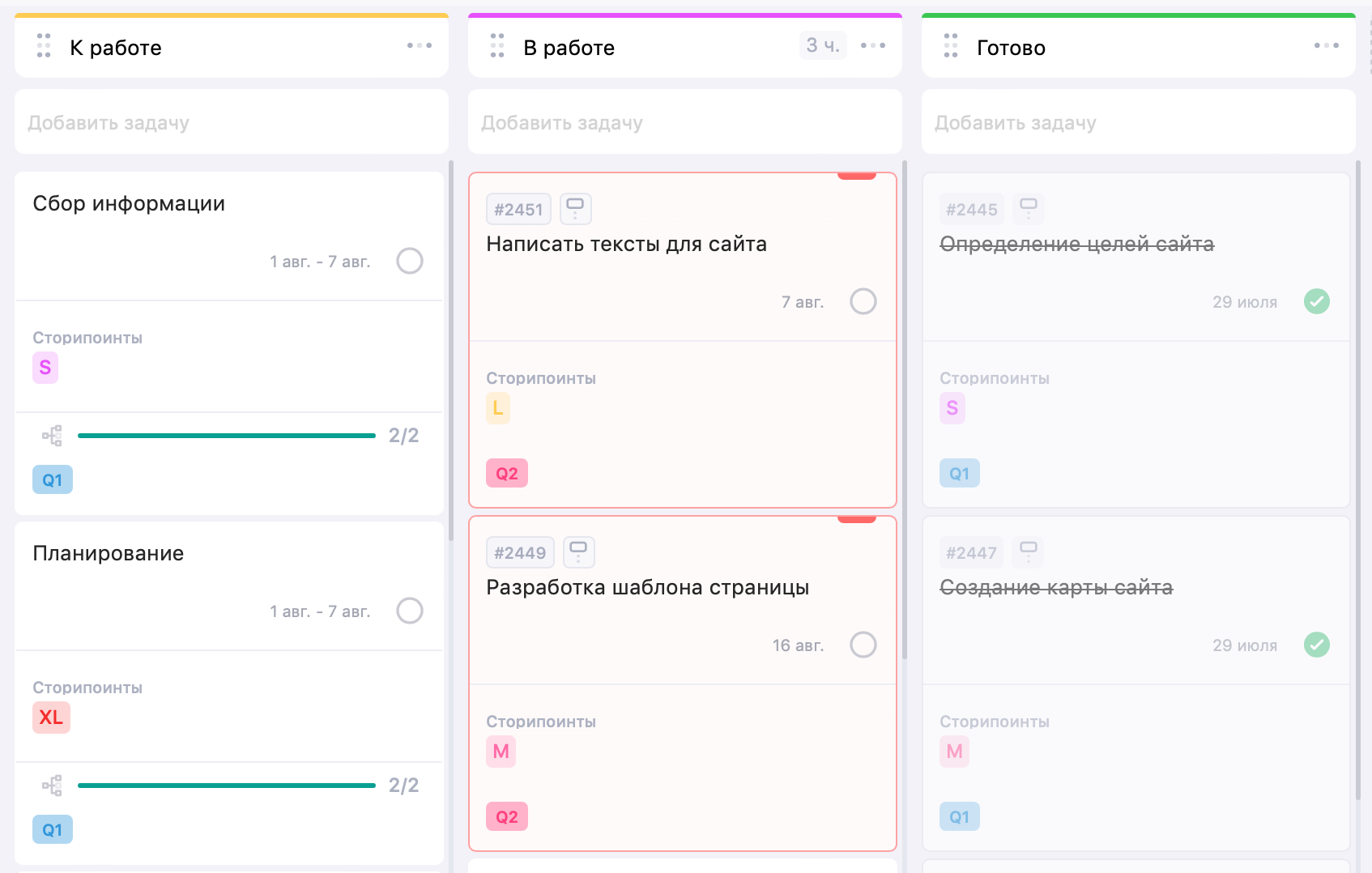The image size is (1372, 873).
Task: Click subtask icon on task #2451
Action: click(x=575, y=209)
